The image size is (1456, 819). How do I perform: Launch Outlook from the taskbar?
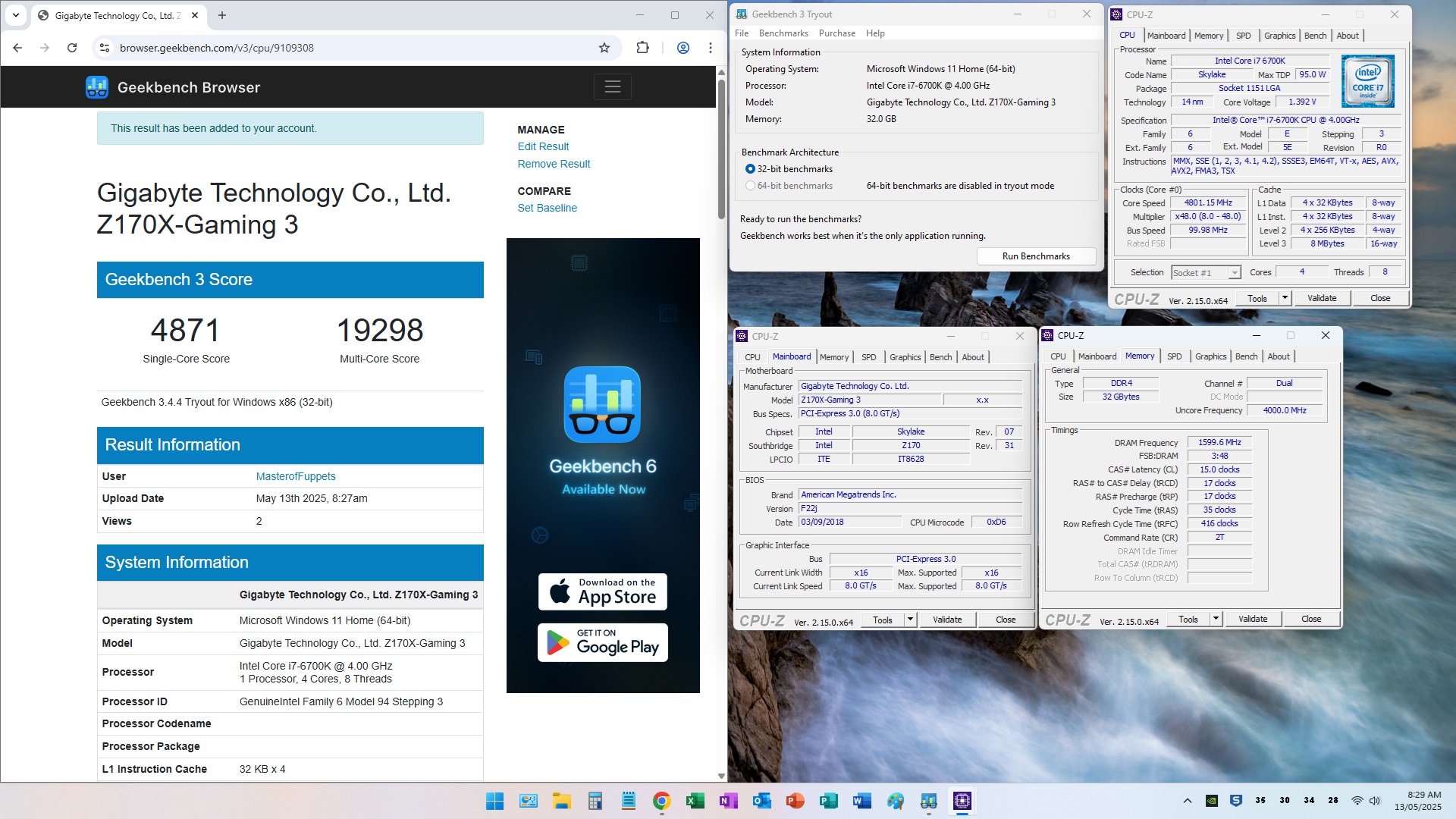coord(761,801)
